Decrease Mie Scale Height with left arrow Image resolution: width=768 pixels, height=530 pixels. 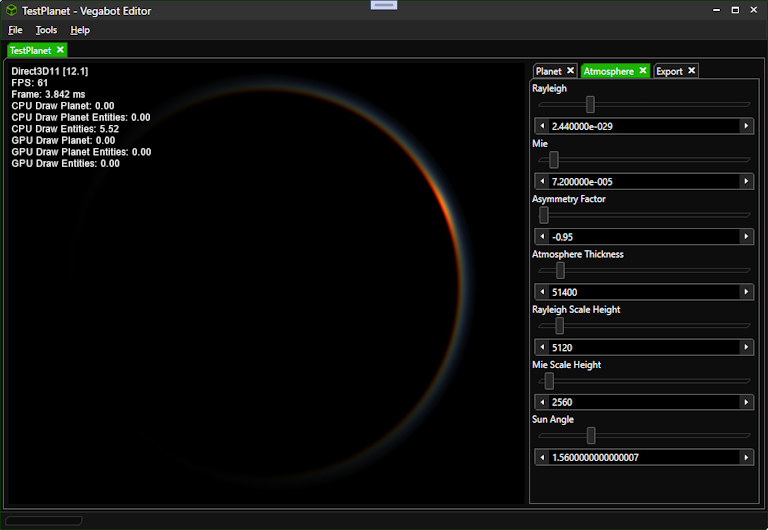[x=542, y=402]
